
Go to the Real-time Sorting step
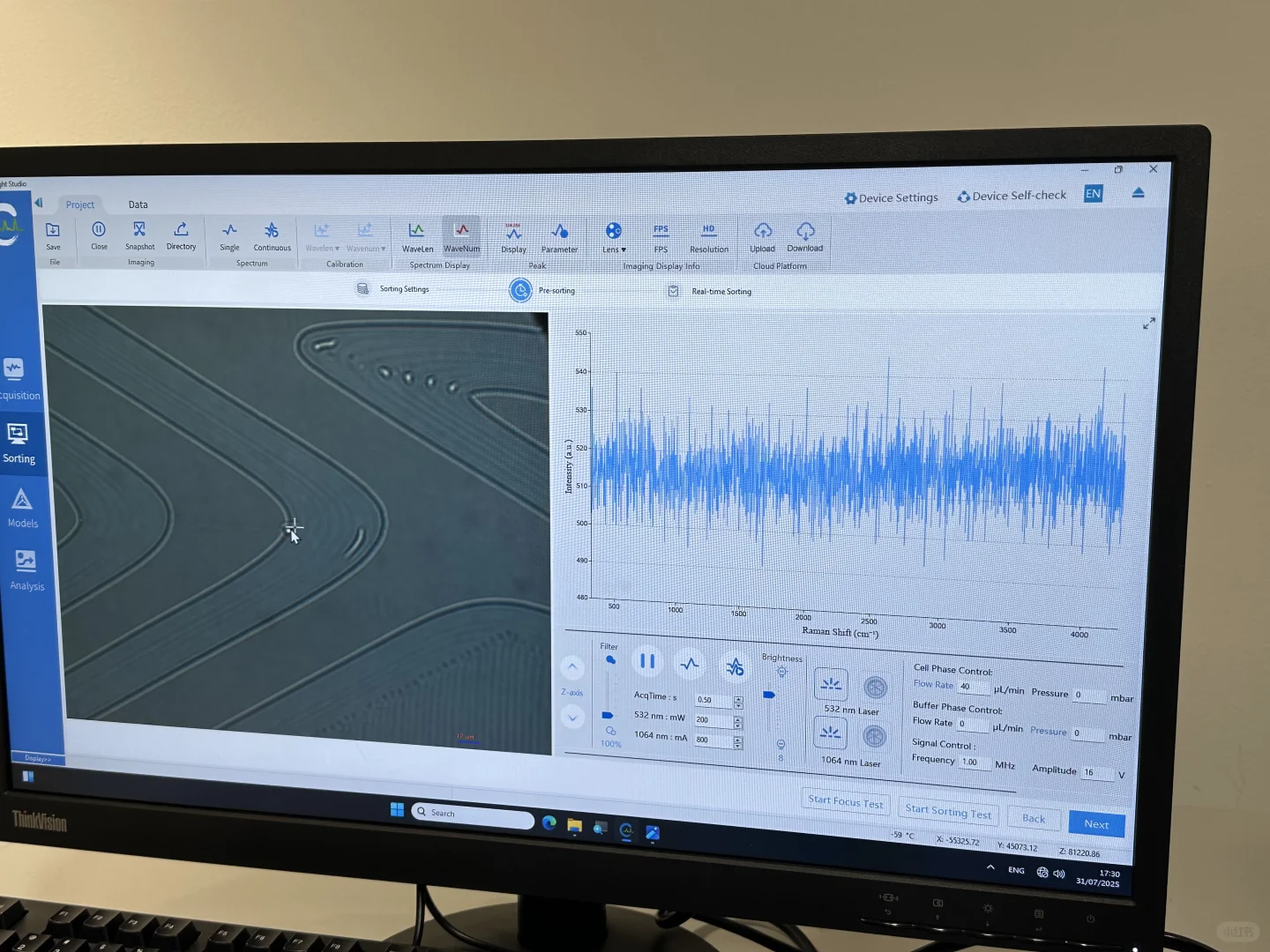click(710, 291)
